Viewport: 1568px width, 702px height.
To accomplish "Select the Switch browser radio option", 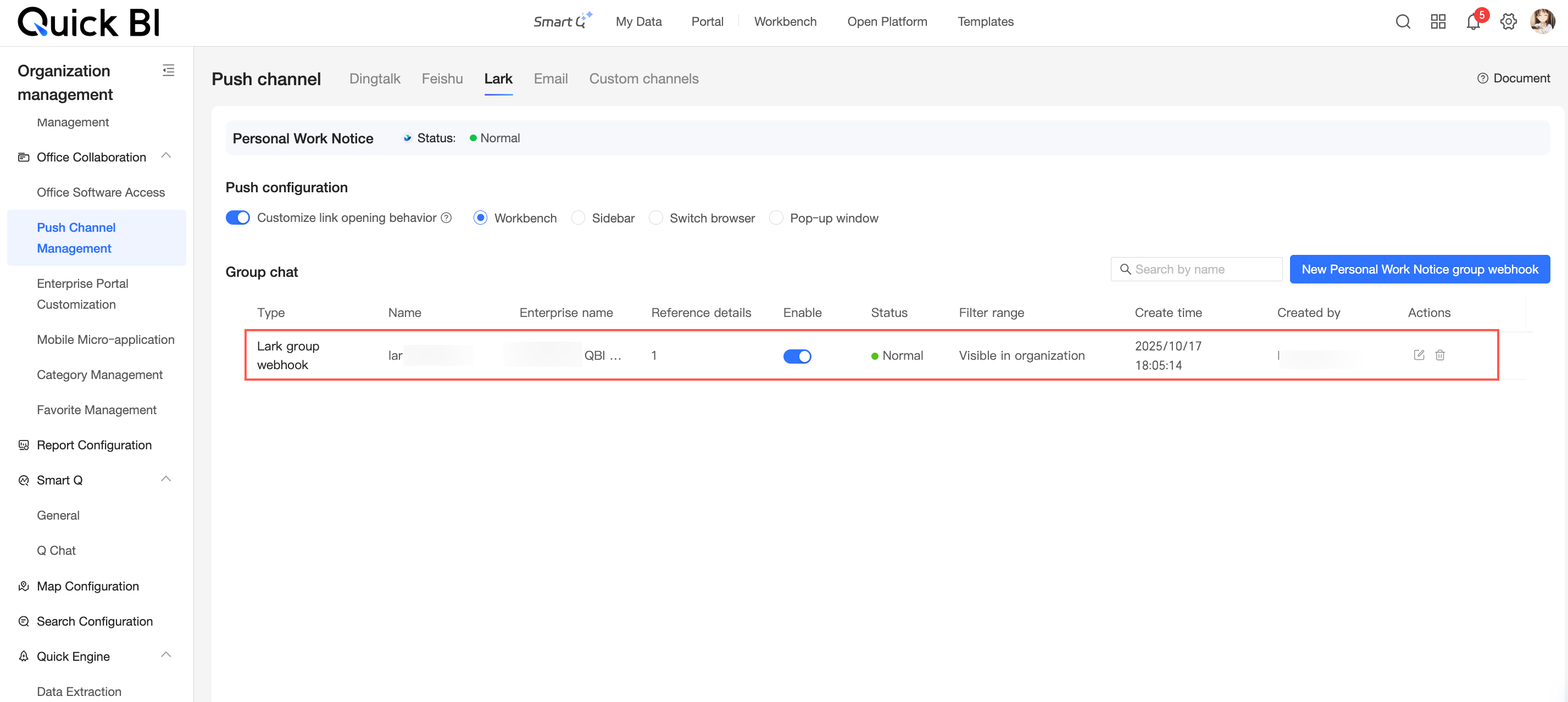I will (655, 218).
